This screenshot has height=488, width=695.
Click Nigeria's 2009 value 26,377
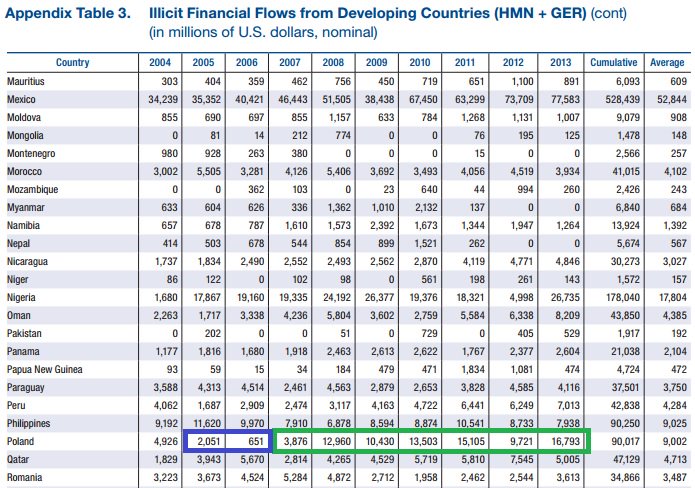coord(379,297)
